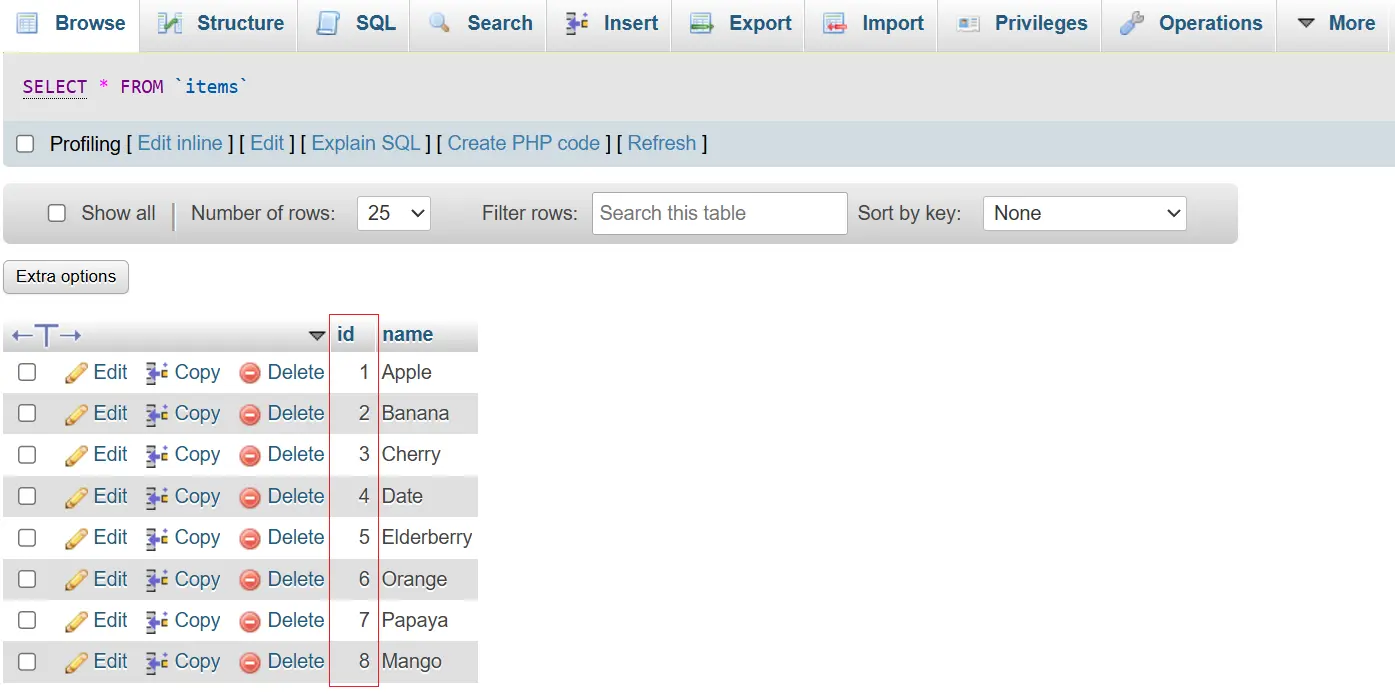Click the red delete icon for Apple
Screen dimensions: 1395x699
(250, 373)
